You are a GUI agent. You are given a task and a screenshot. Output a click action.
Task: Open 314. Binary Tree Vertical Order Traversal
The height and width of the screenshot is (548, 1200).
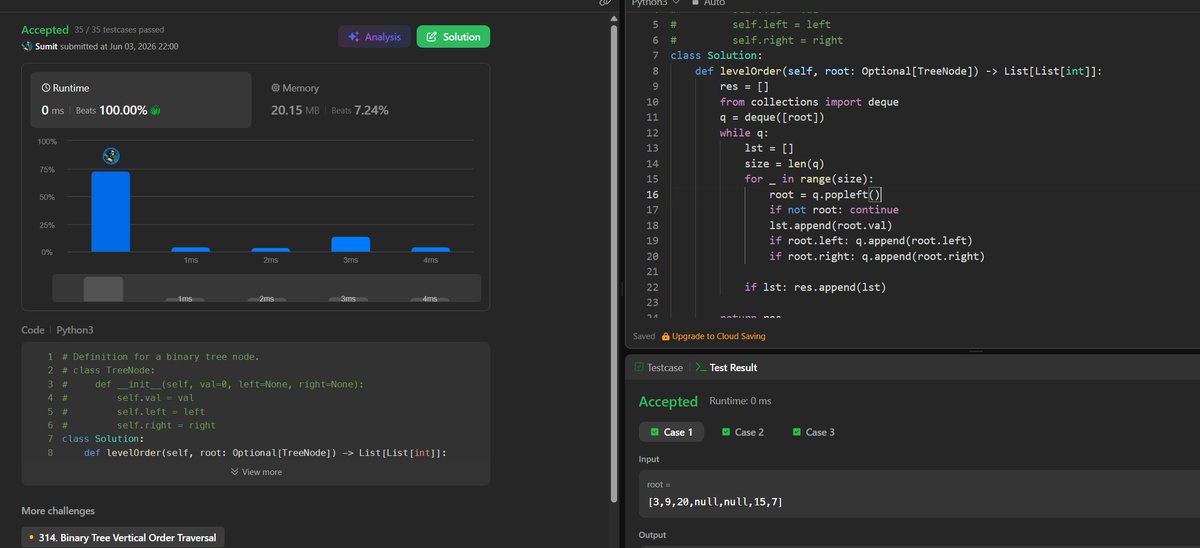[x=125, y=537]
